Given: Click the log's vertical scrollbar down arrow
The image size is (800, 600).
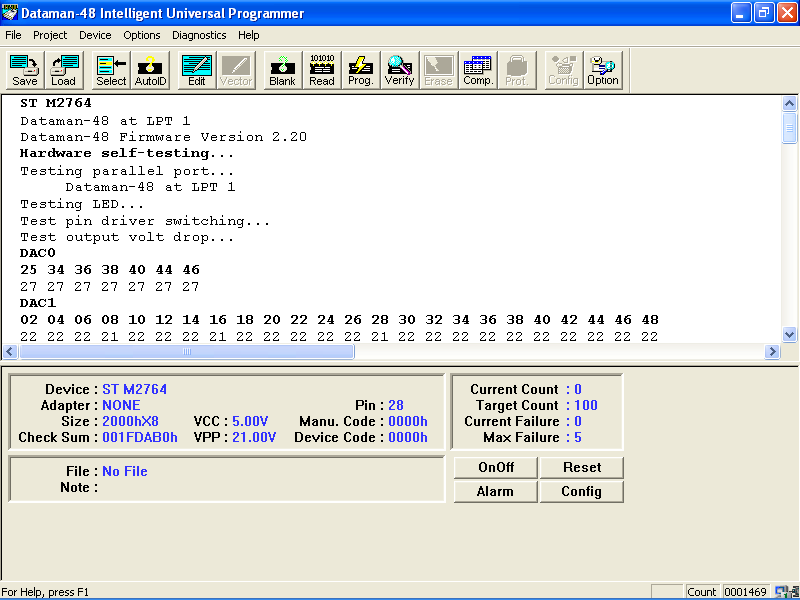Looking at the screenshot, I should pos(789,335).
